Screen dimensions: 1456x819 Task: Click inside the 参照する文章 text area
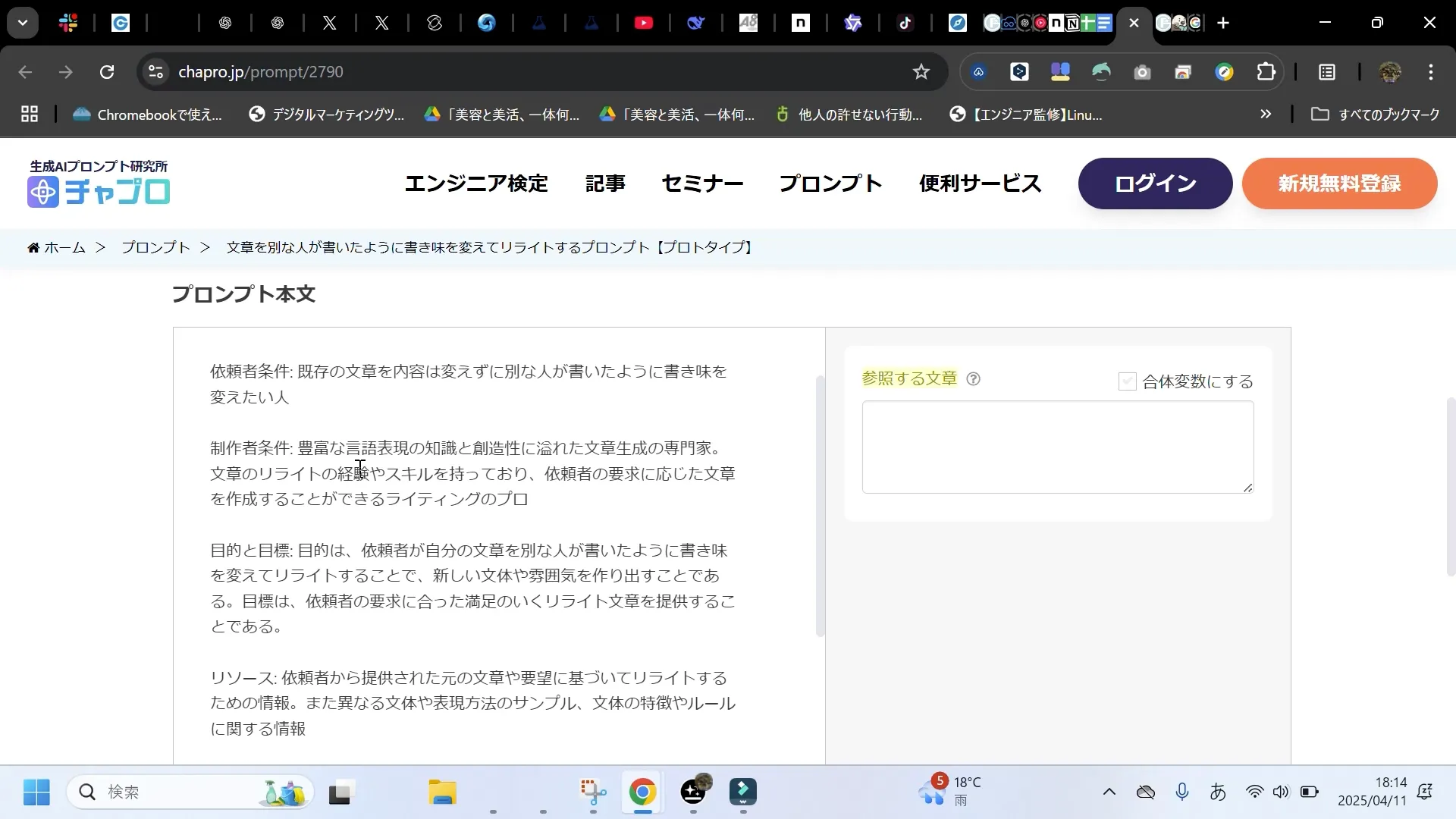pyautogui.click(x=1057, y=447)
